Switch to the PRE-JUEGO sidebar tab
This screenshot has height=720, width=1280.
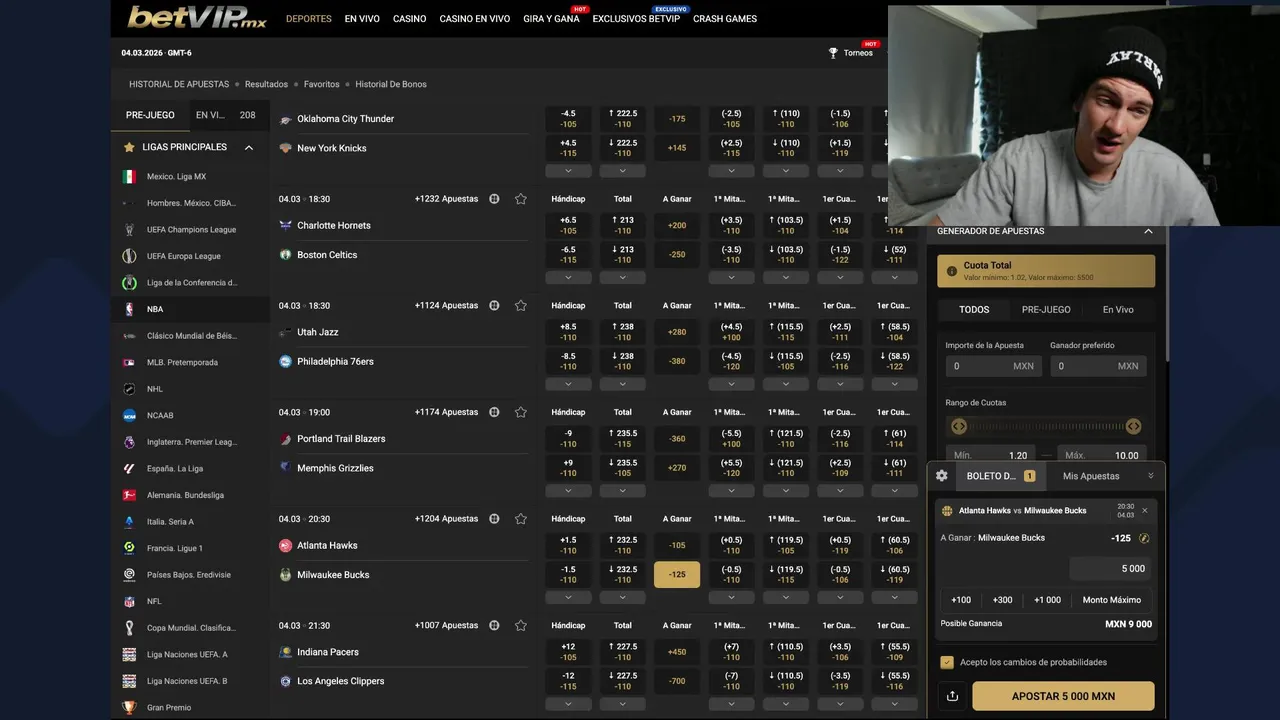[x=150, y=115]
